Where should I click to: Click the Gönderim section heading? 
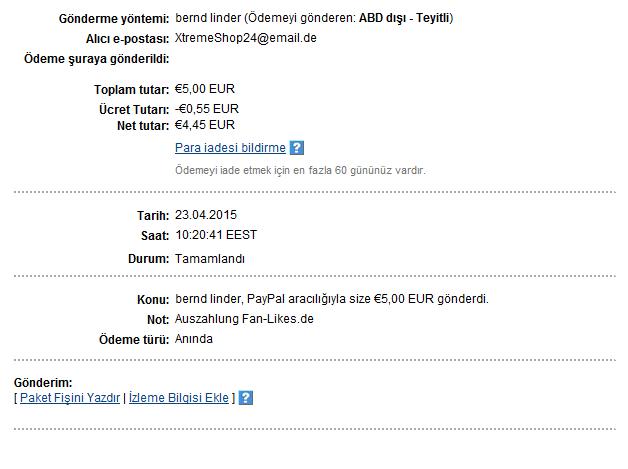(43, 383)
